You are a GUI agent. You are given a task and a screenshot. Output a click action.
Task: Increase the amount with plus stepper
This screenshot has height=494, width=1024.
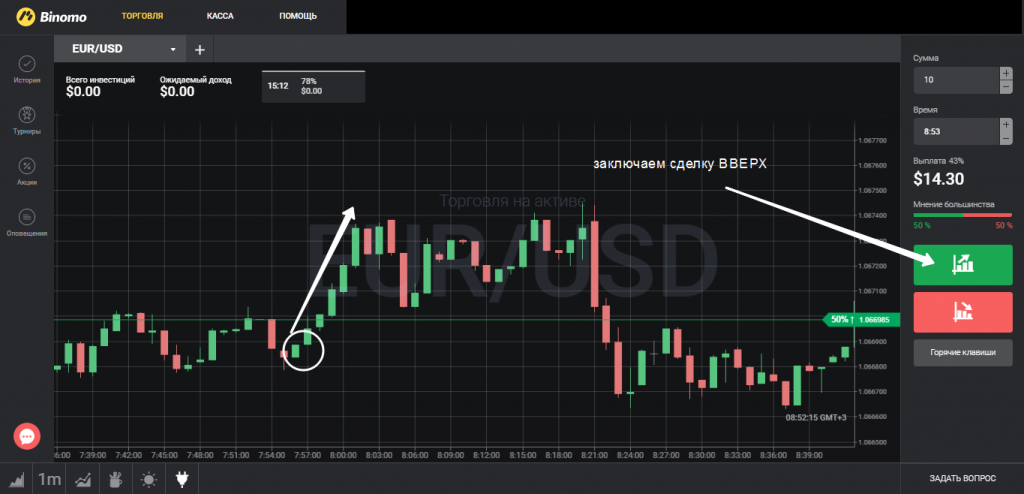1006,73
